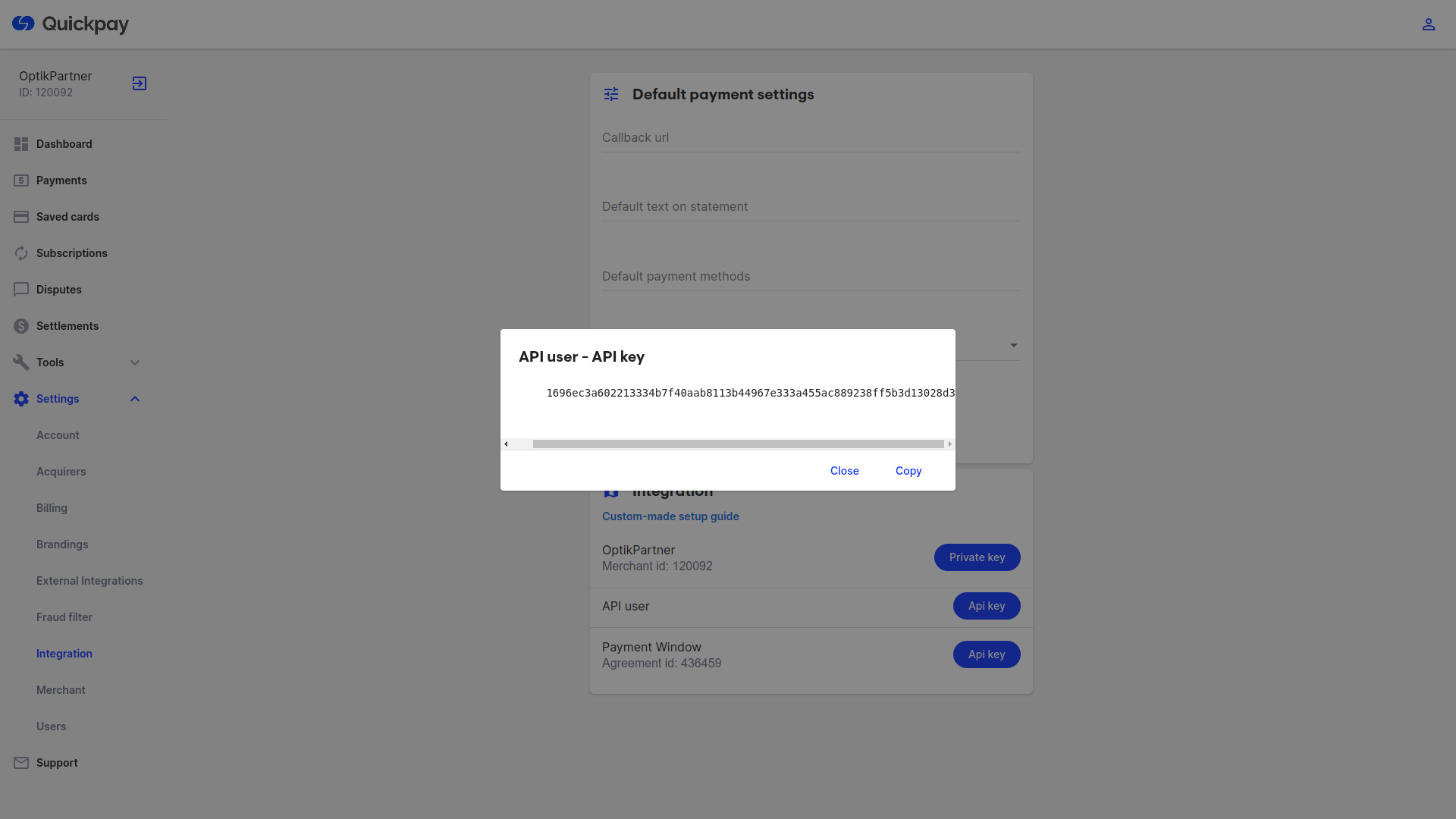The image size is (1456, 819).
Task: Click the merchant logout/switch icon
Action: (140, 83)
